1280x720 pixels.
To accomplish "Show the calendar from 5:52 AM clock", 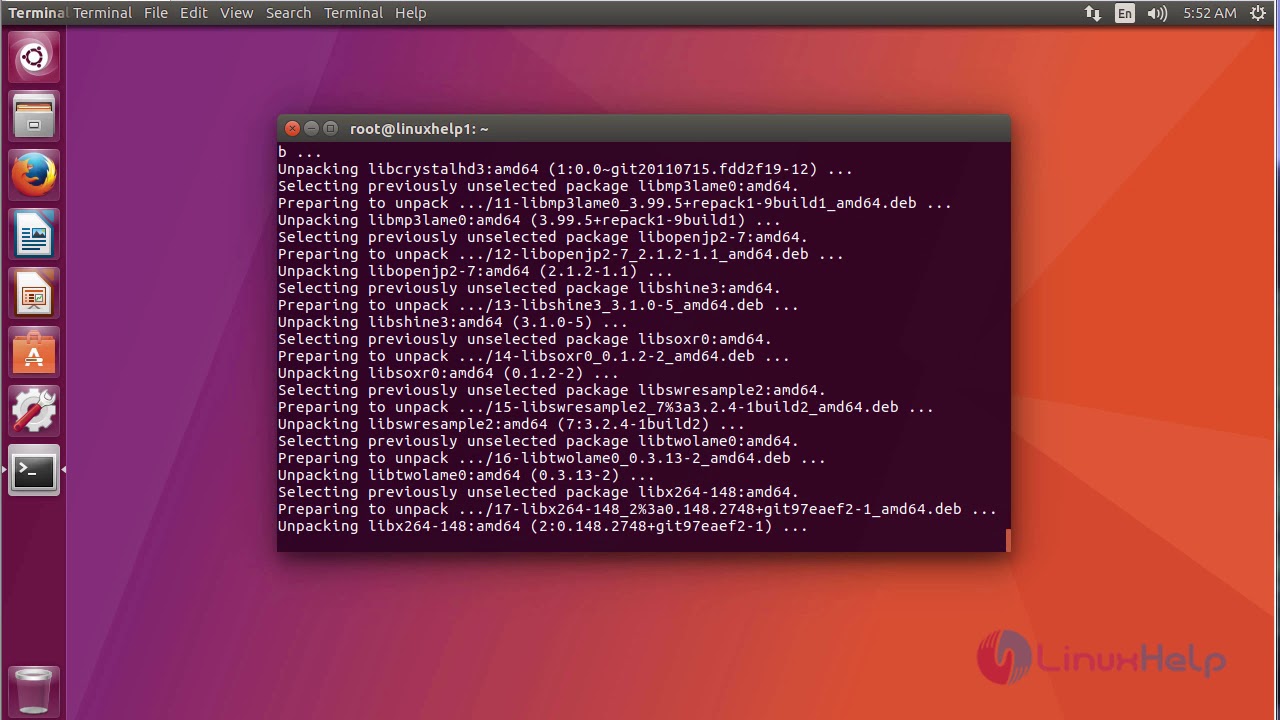I will pos(1209,13).
